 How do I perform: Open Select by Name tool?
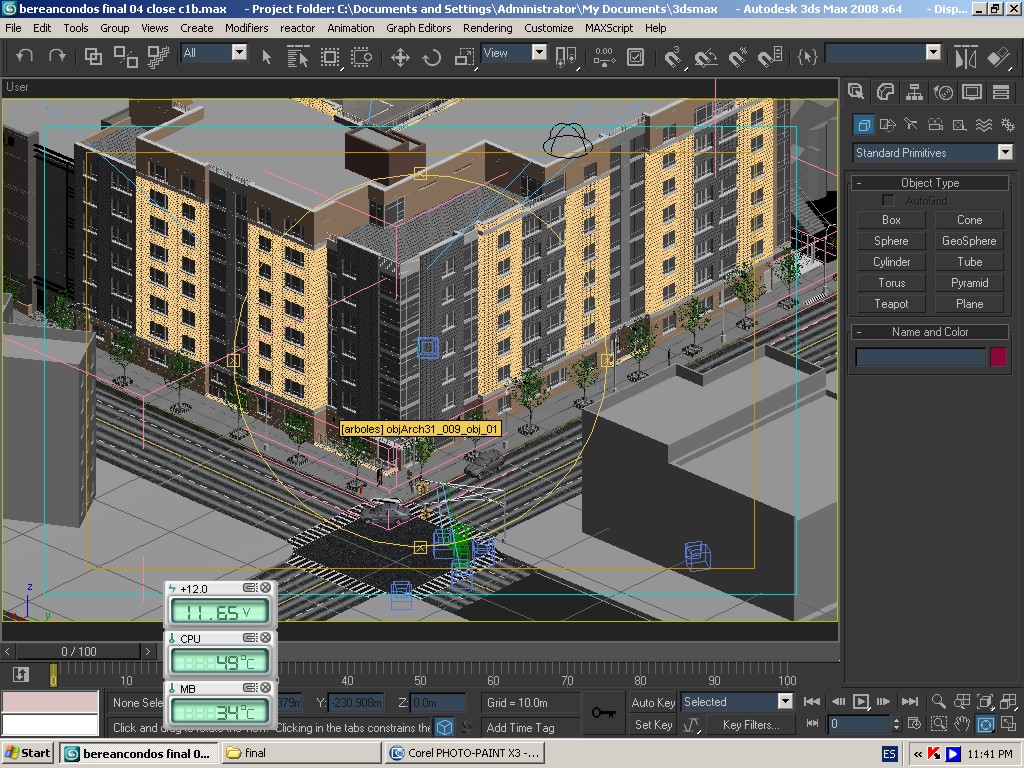coord(298,57)
